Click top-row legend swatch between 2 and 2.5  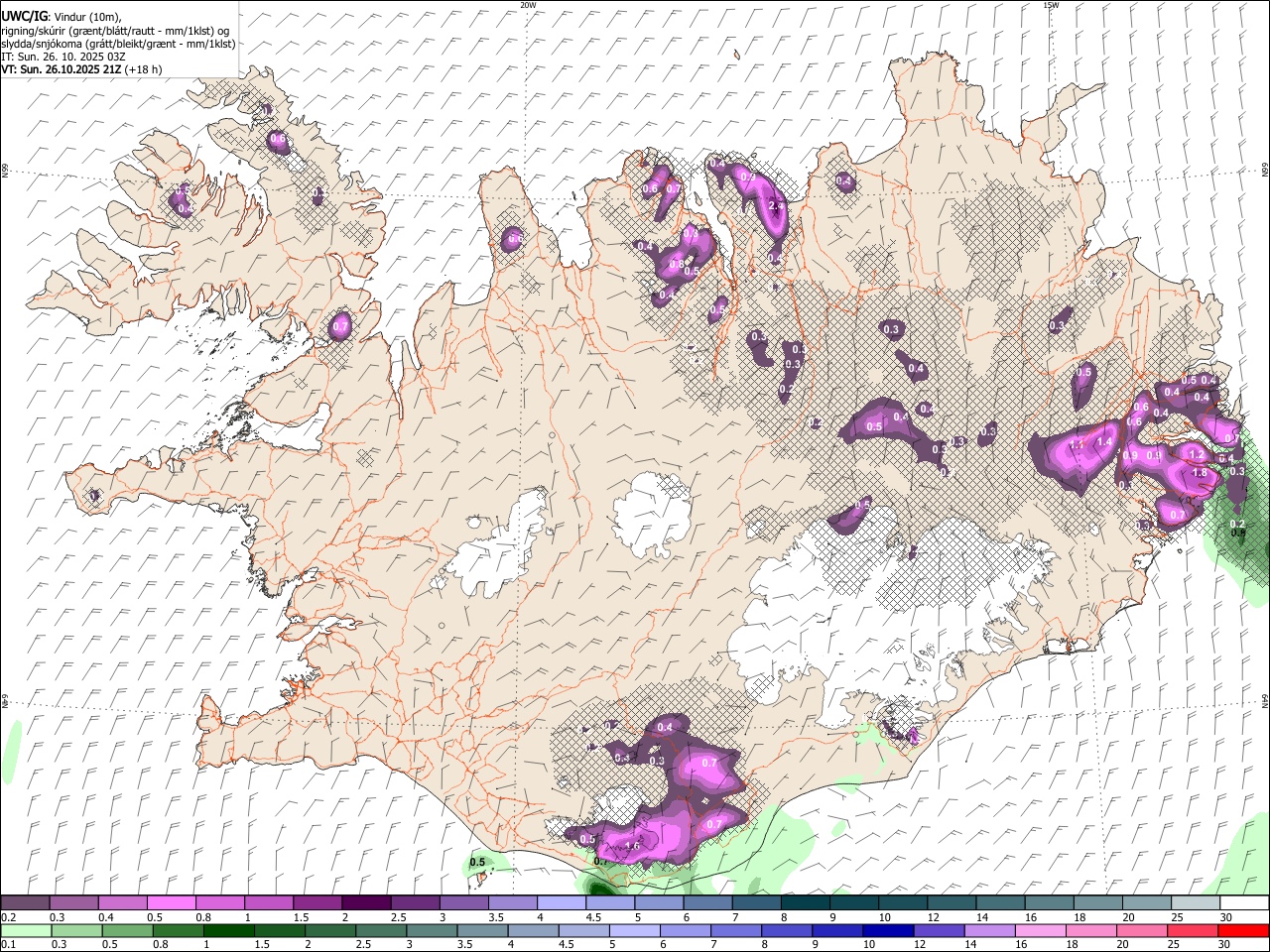(366, 903)
